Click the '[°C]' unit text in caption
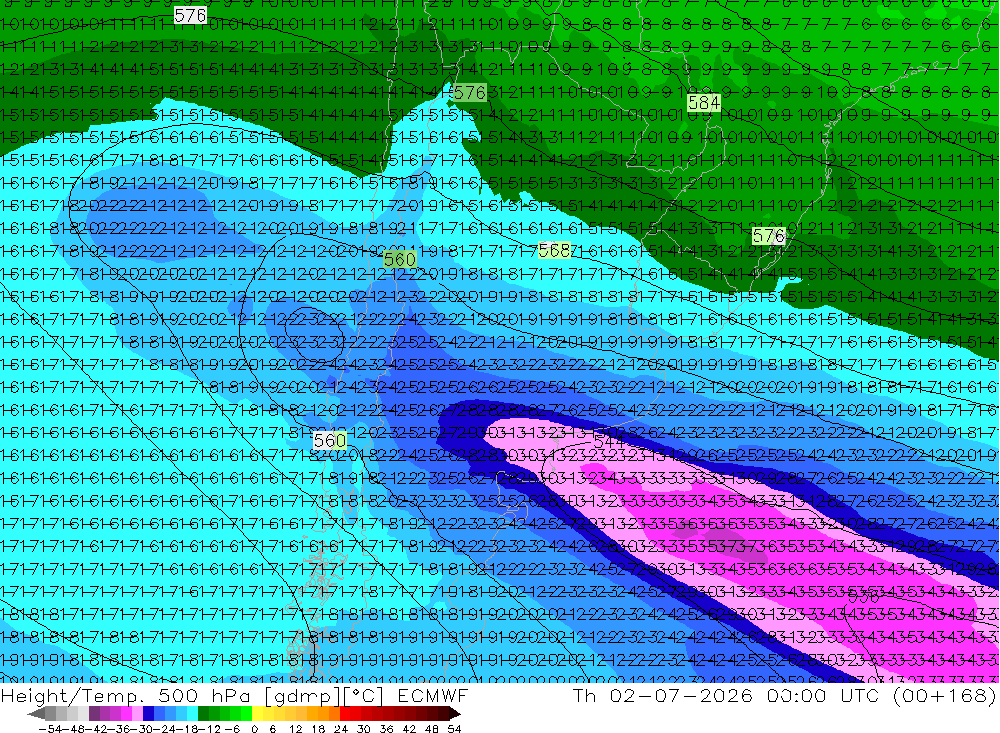Screen dimensions: 1000x733 coord(364,695)
